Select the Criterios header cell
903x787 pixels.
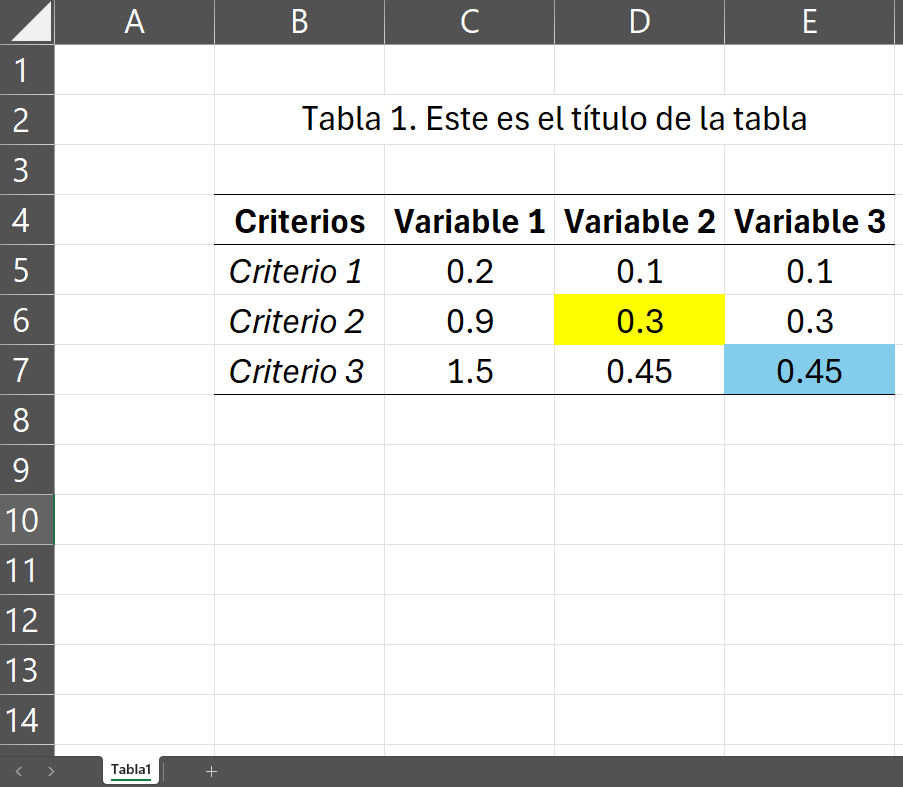click(x=299, y=221)
